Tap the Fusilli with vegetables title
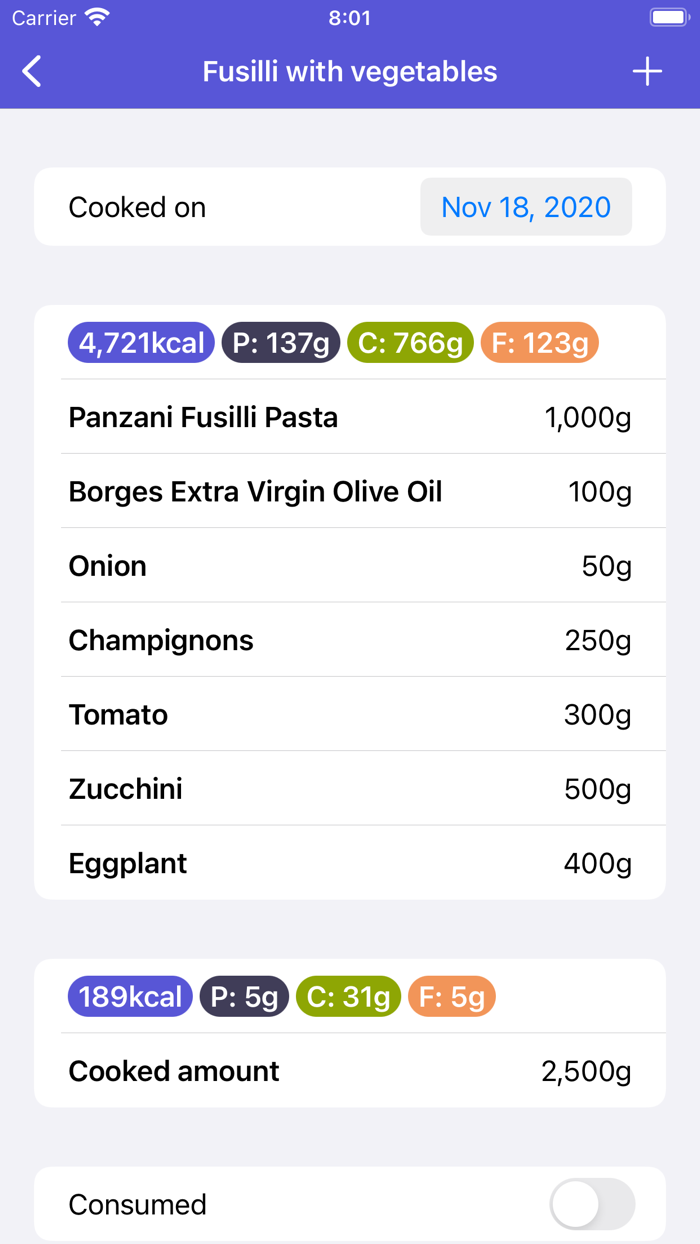Viewport: 700px width, 1244px height. click(349, 71)
